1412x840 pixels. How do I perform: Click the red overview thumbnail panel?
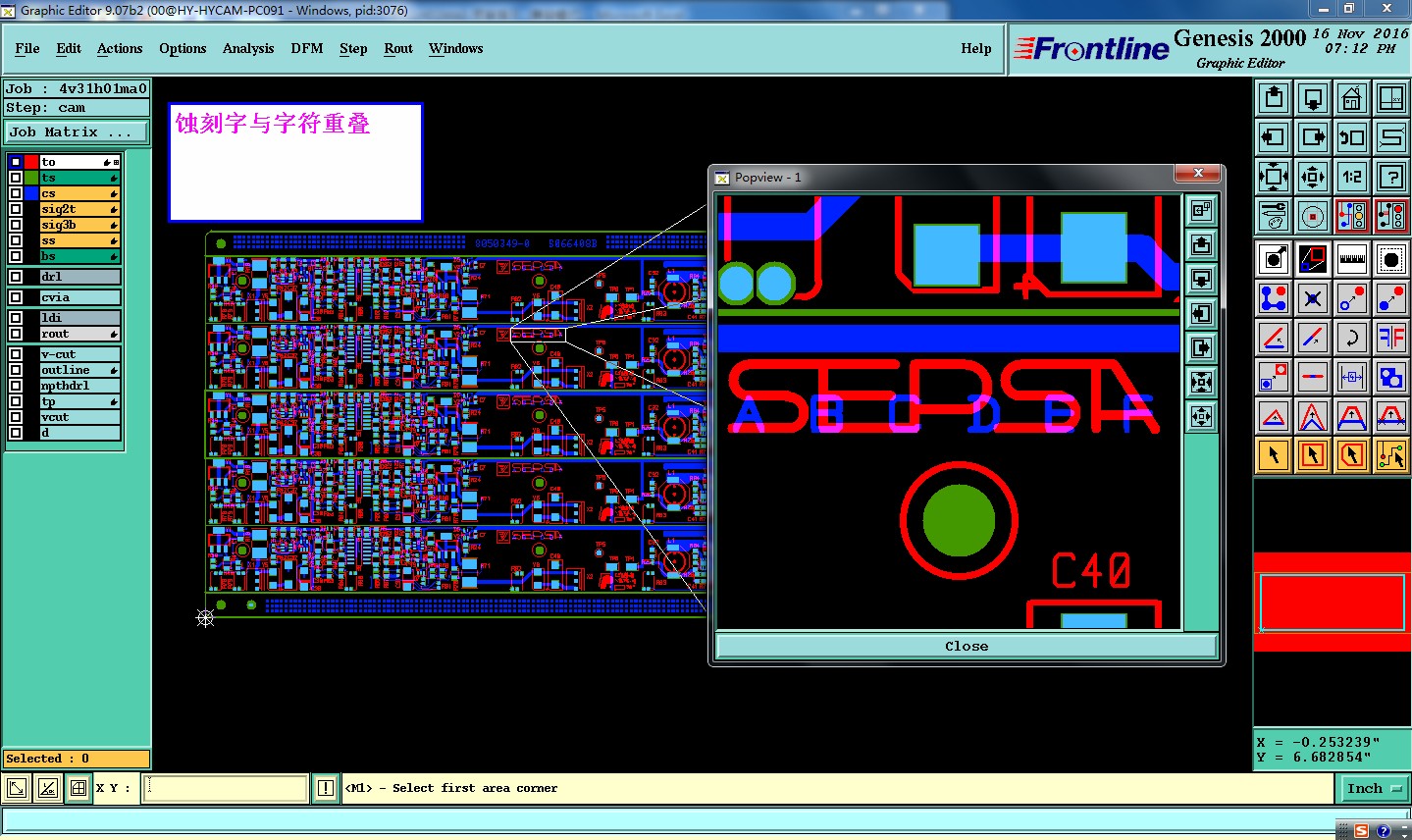1332,602
